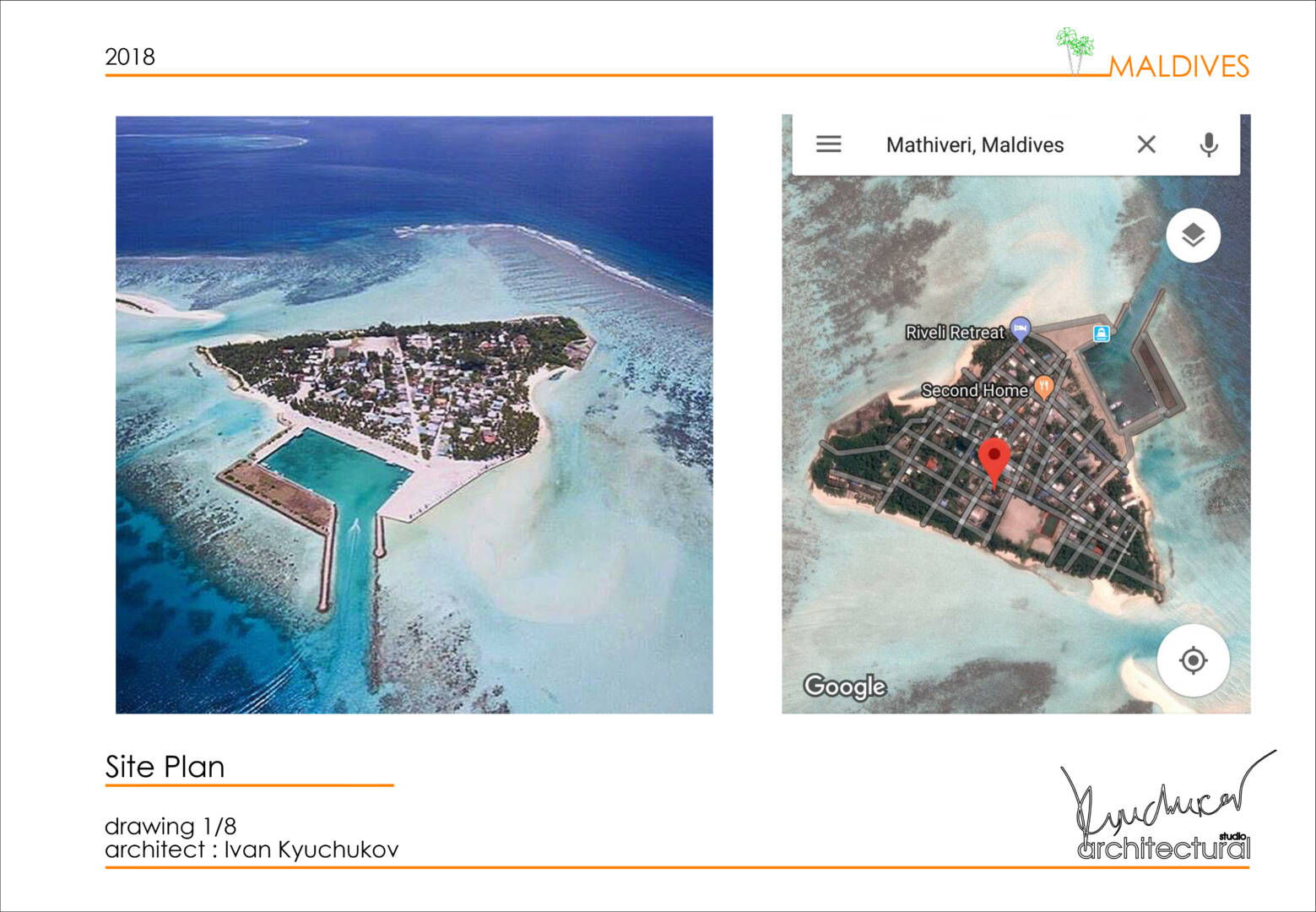Click the my location target button
Screen dimensions: 1316x912
click(1192, 660)
